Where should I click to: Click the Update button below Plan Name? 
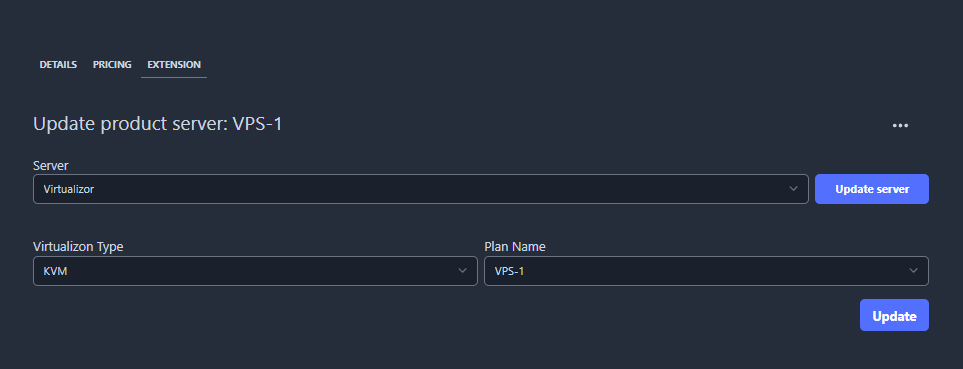point(894,316)
